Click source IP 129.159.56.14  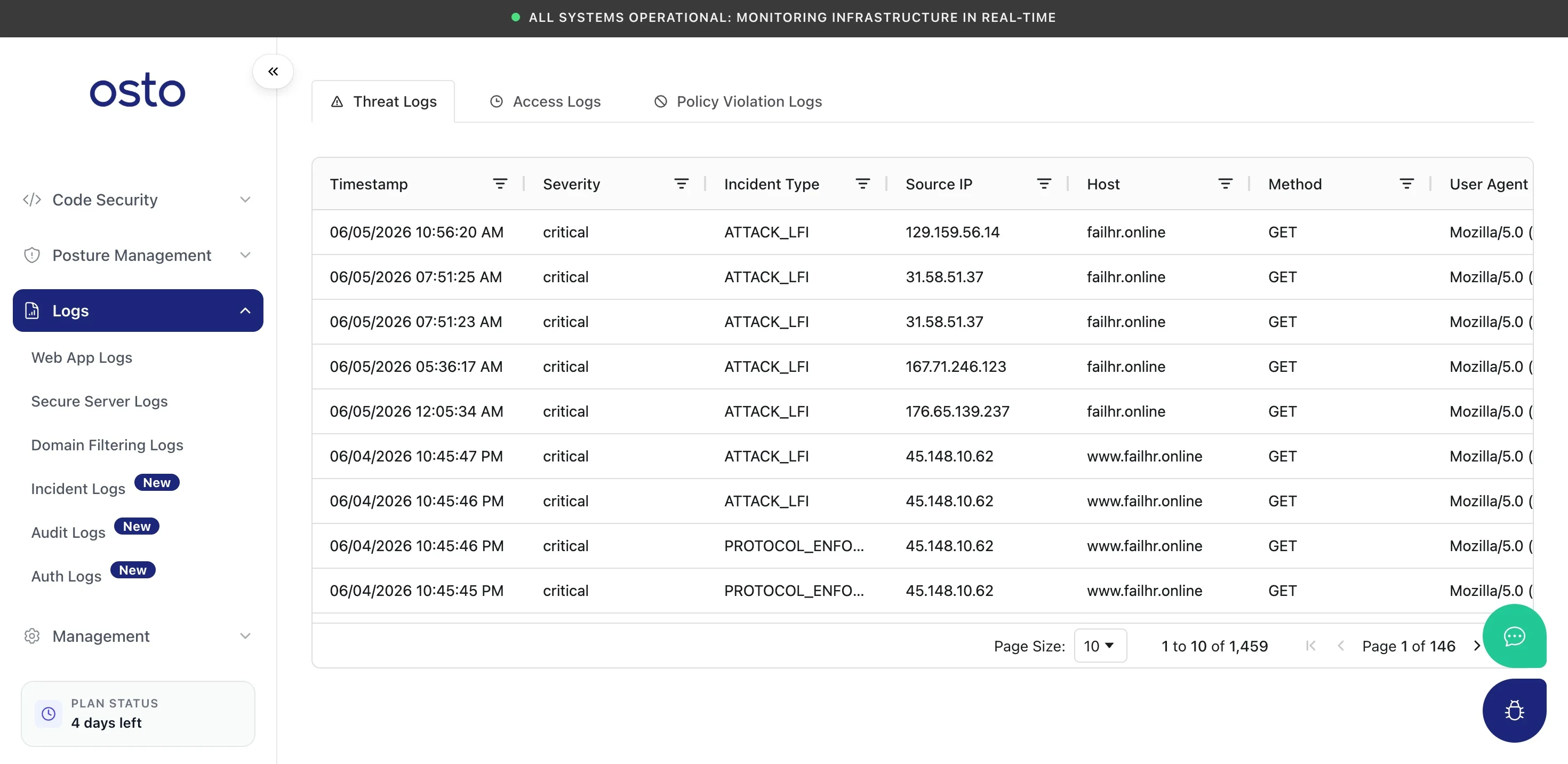(x=953, y=232)
